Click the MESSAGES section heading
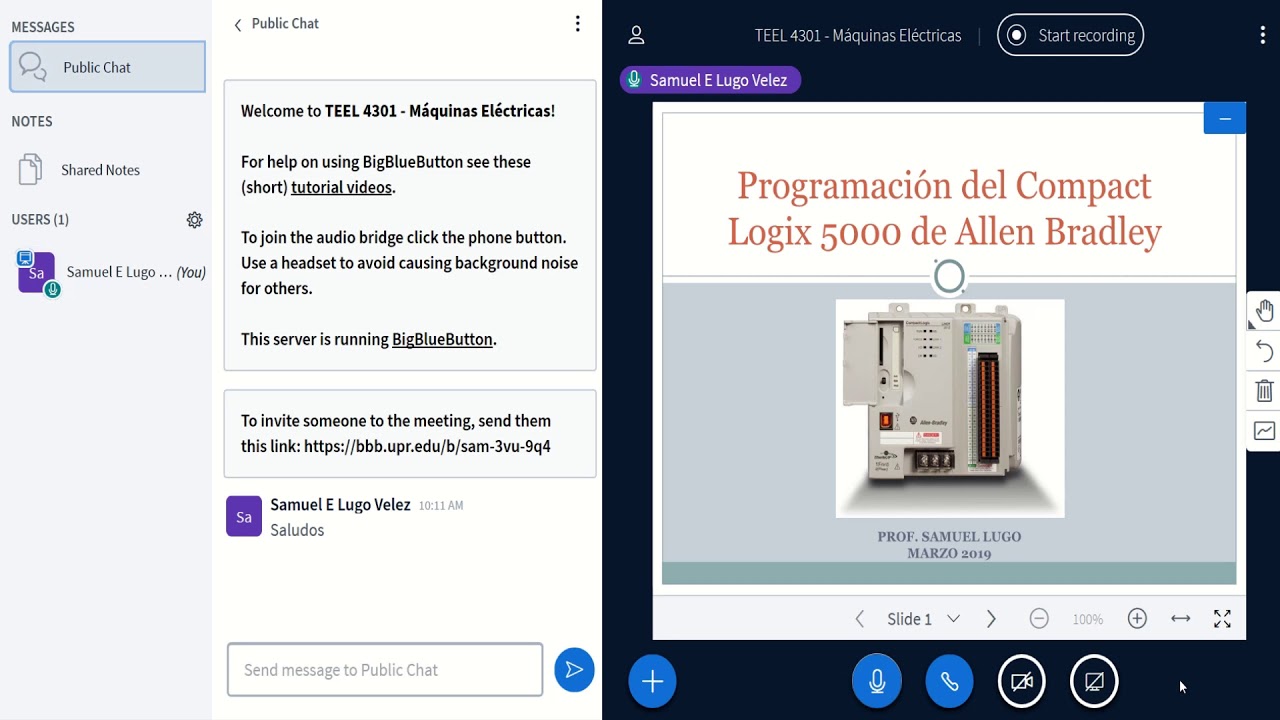 [x=43, y=27]
